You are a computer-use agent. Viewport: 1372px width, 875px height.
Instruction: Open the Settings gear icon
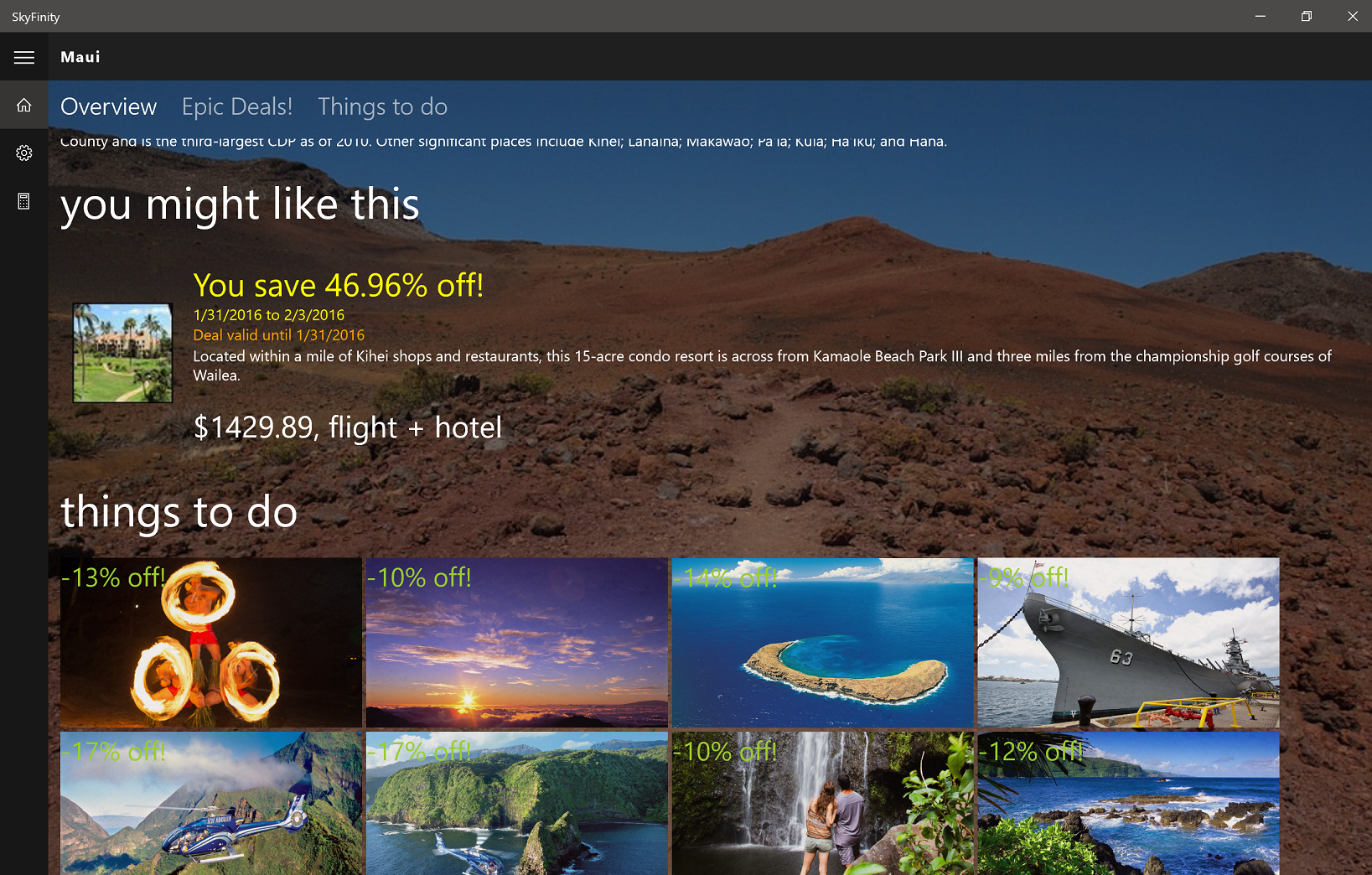point(24,153)
